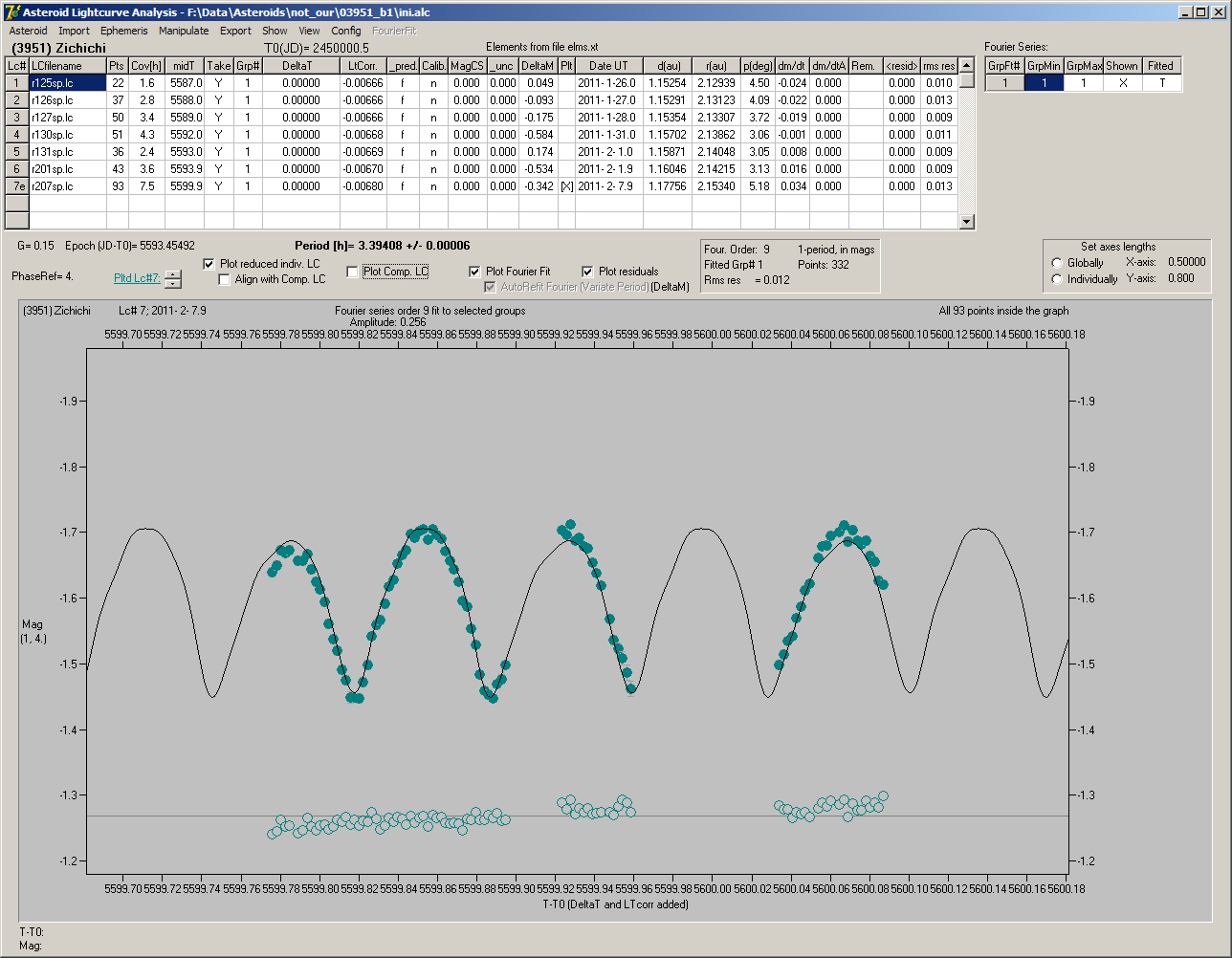This screenshot has height=958, width=1232.
Task: Open the Asteroid menu
Action: coord(28,31)
